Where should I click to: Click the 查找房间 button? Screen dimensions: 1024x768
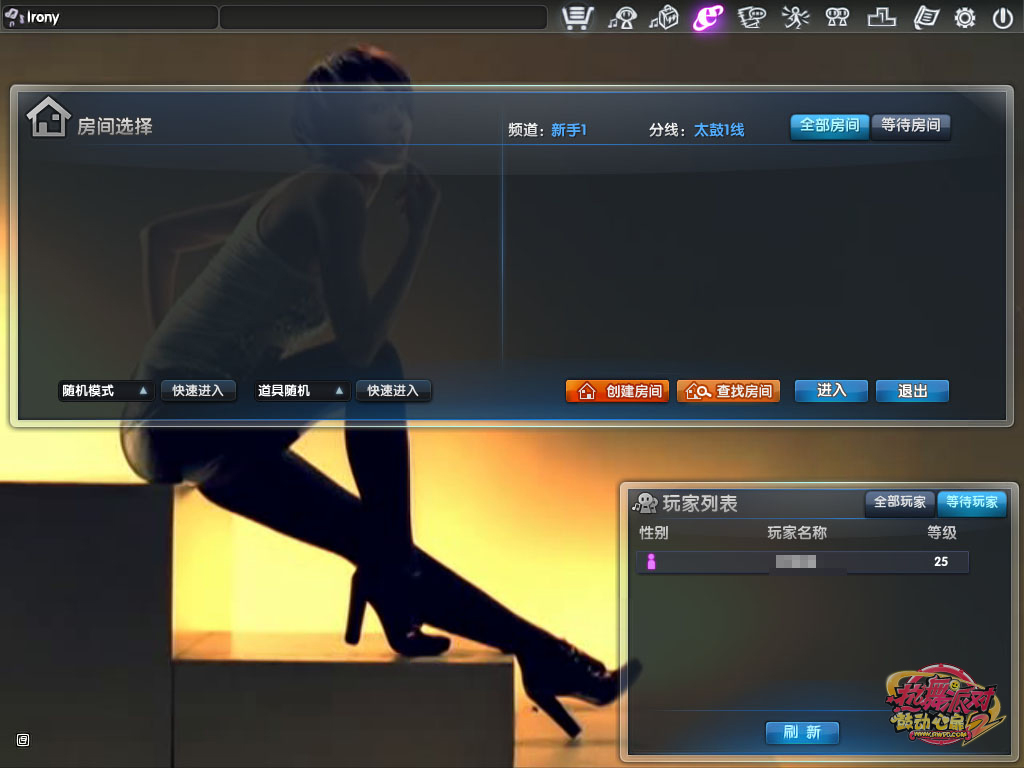[728, 391]
